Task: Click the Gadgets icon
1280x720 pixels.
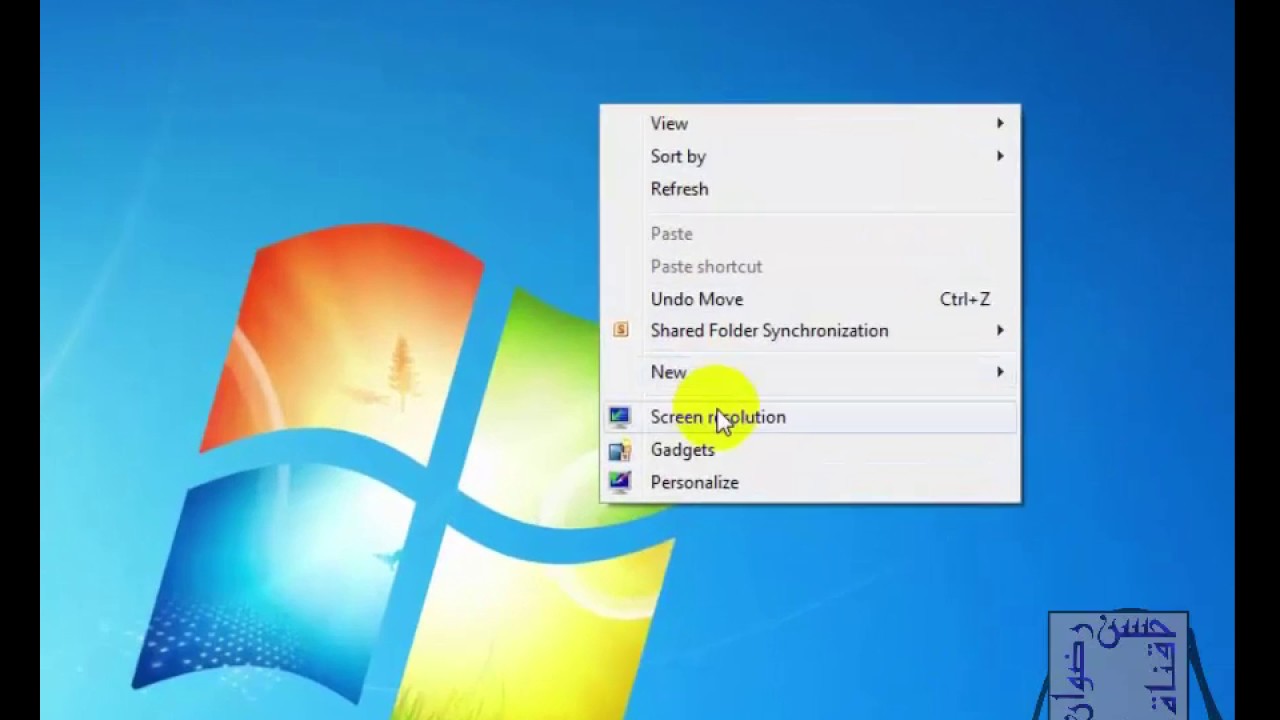Action: click(620, 450)
